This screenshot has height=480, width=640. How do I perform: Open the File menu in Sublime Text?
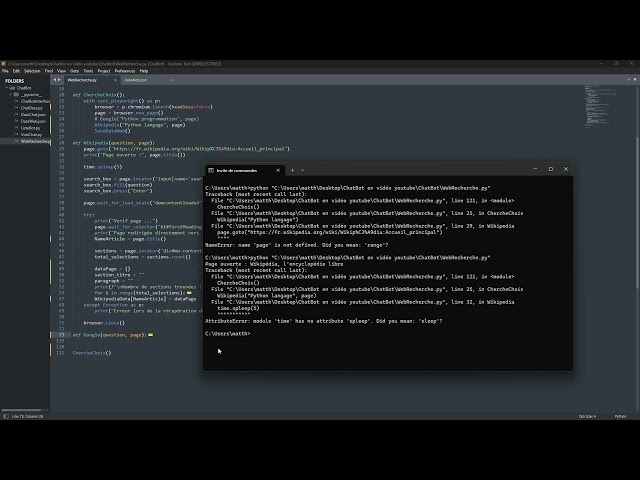[x=5, y=71]
